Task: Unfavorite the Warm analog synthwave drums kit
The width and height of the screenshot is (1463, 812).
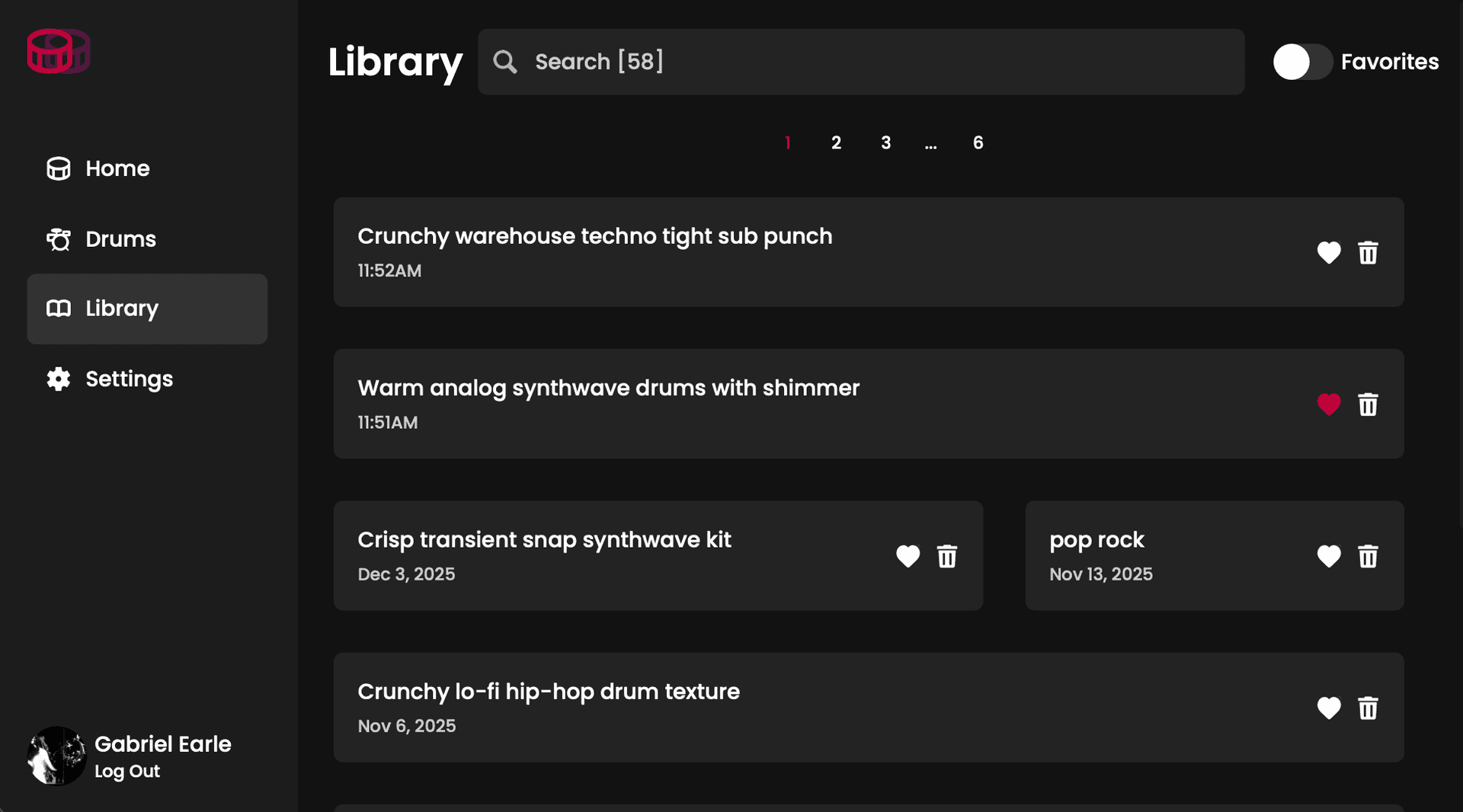Action: pyautogui.click(x=1328, y=404)
